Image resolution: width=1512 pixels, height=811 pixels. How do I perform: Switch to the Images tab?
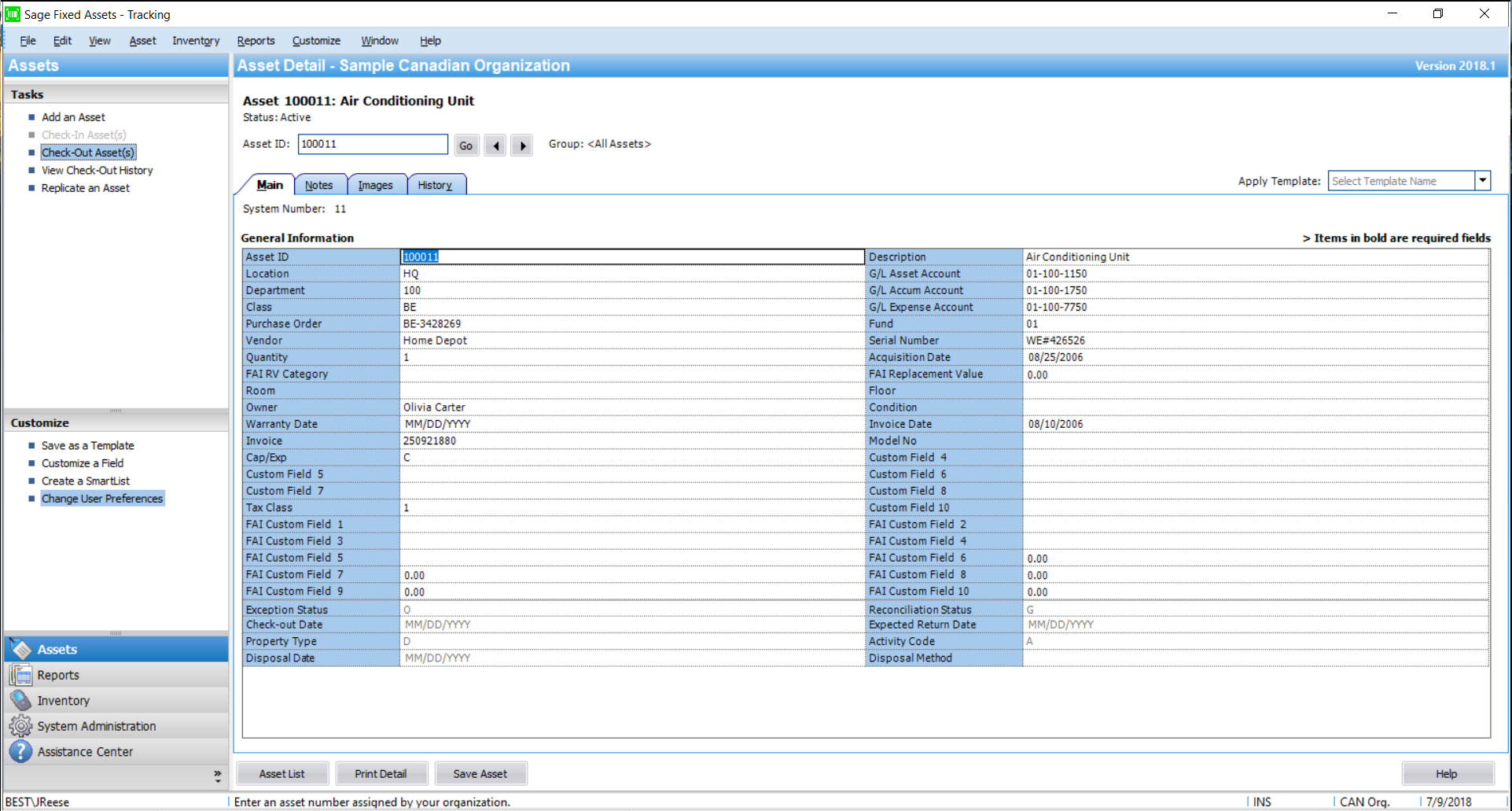click(x=376, y=185)
